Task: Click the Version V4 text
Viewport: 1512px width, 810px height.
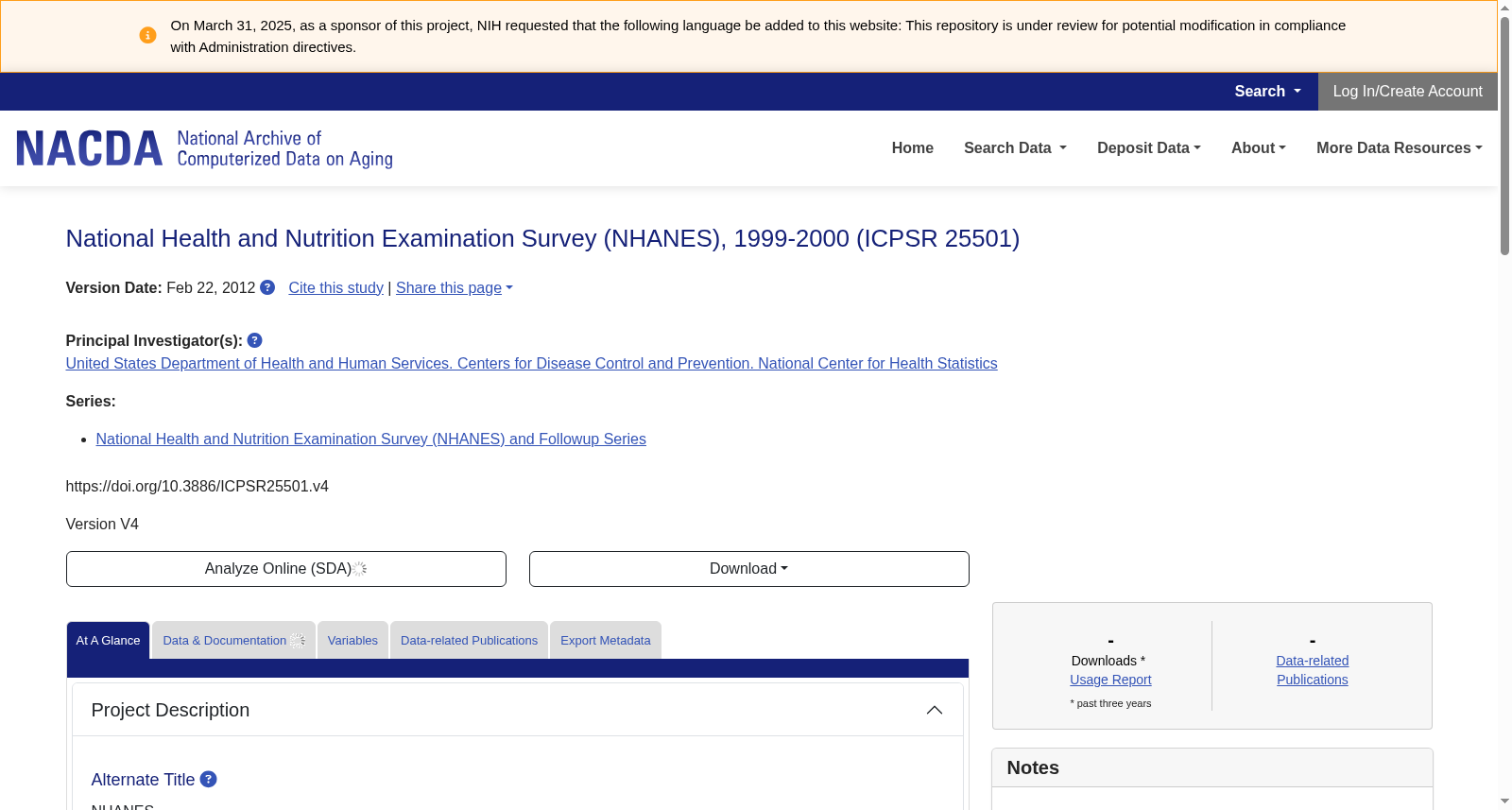Action: coord(102,525)
